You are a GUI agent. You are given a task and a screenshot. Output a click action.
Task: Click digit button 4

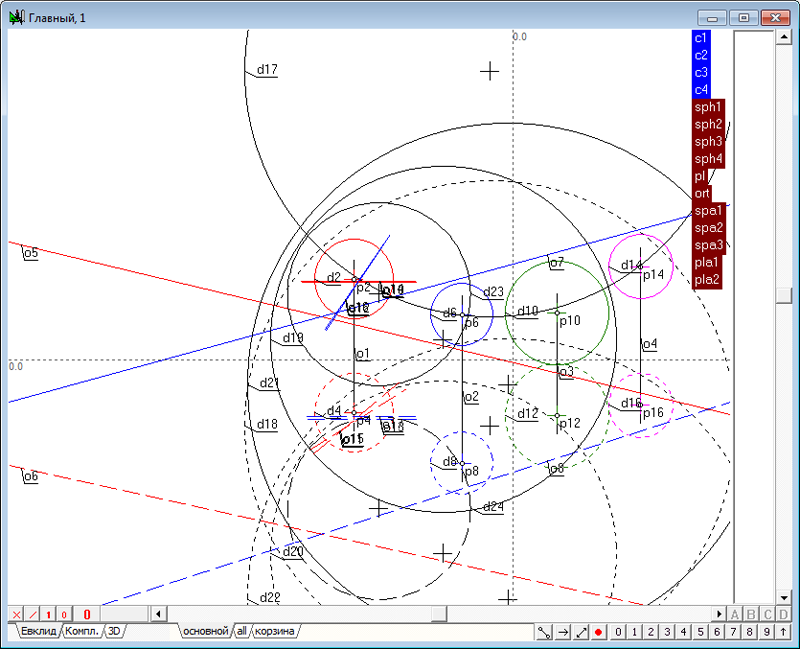684,632
